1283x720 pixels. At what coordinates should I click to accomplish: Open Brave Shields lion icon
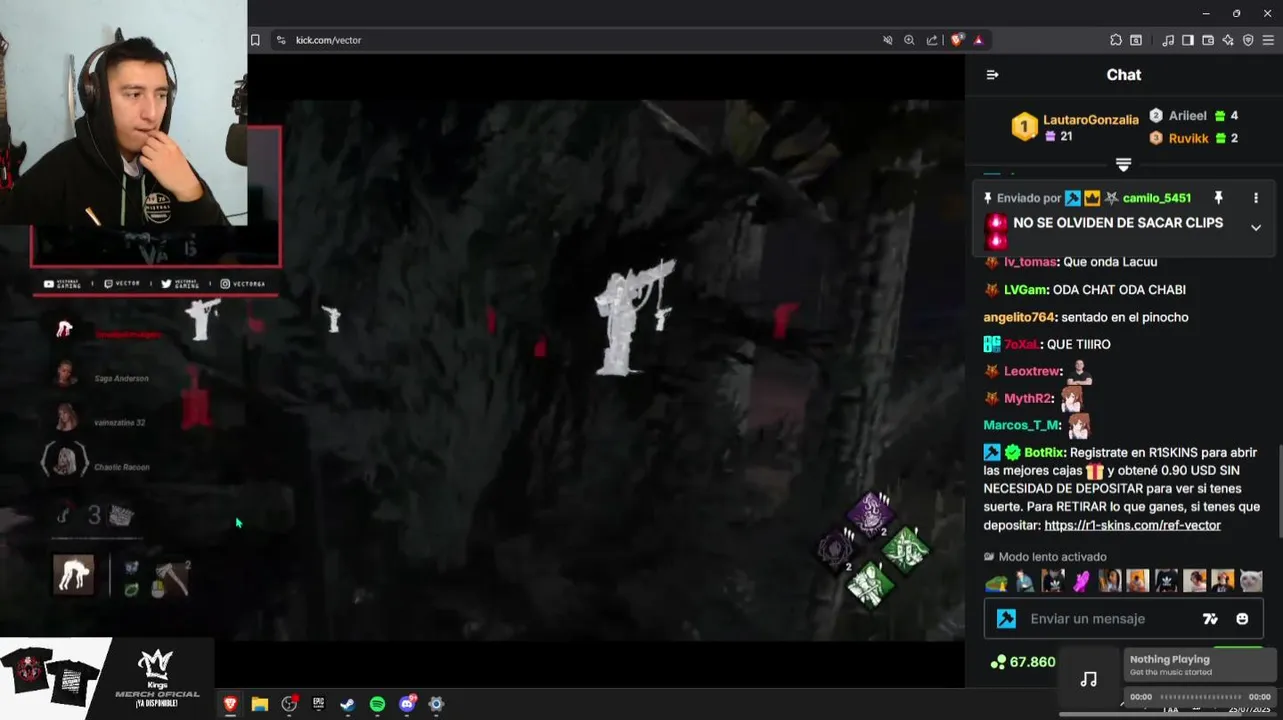957,40
